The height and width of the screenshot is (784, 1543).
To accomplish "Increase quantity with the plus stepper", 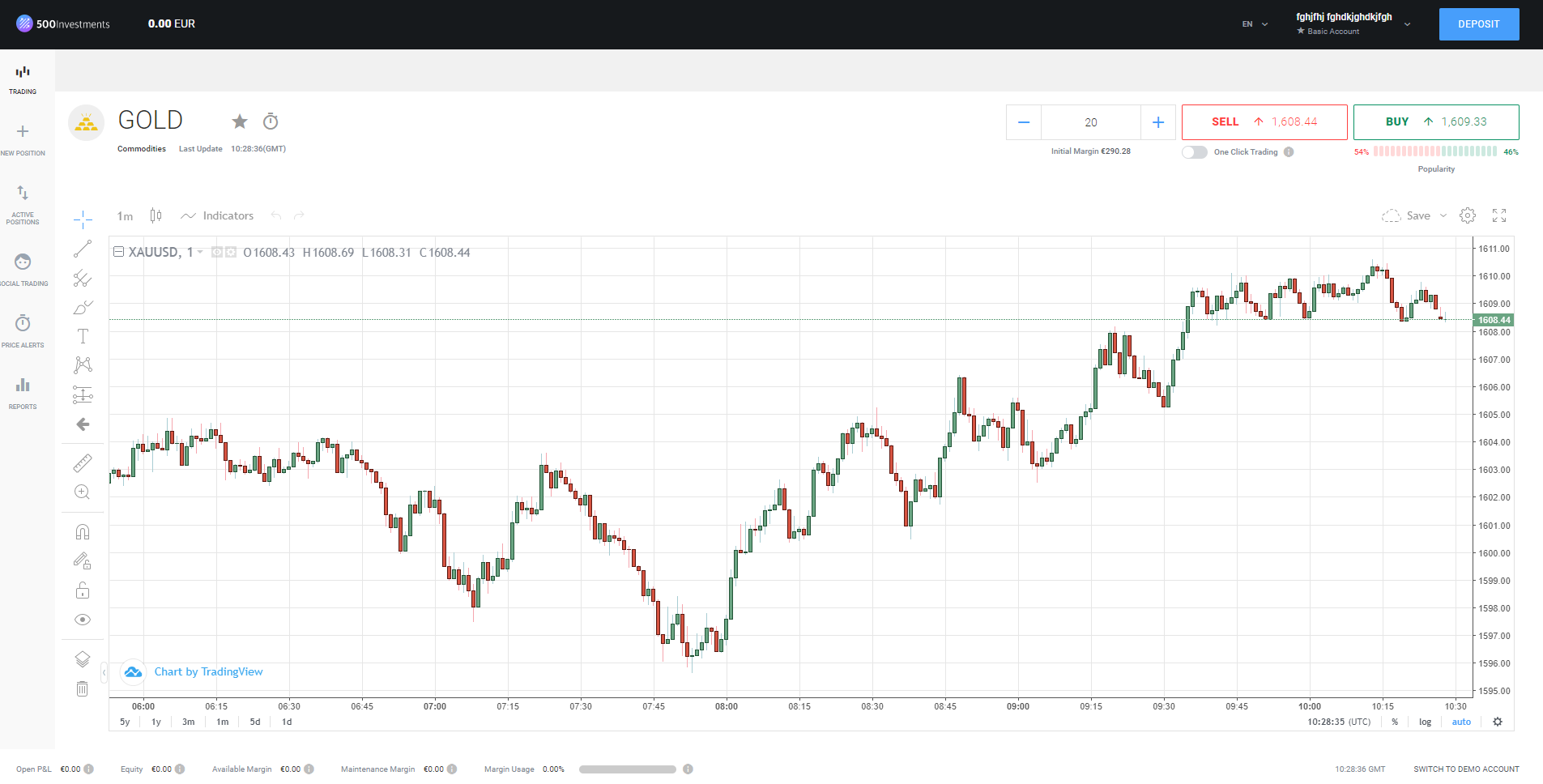I will [1158, 122].
